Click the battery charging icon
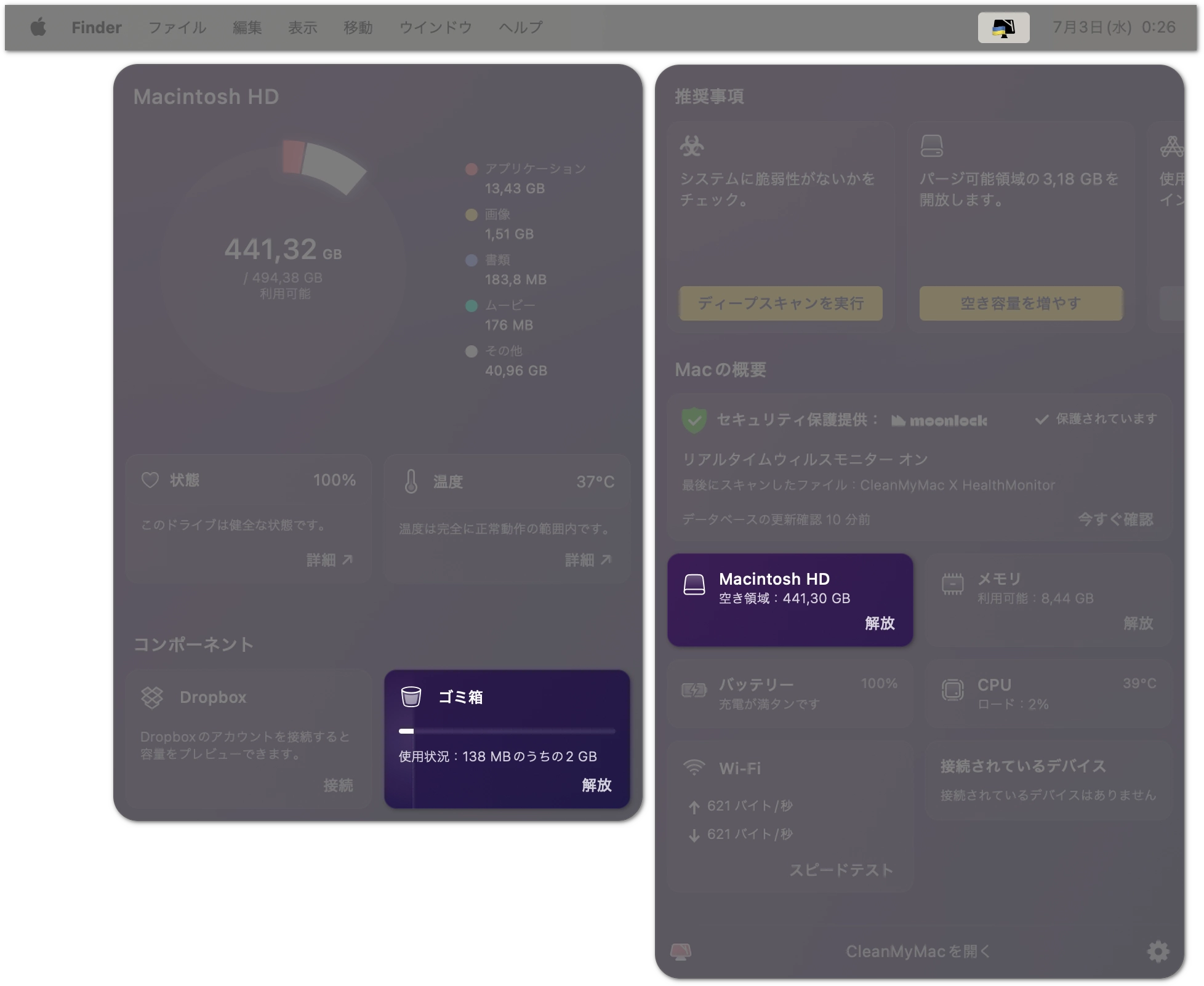This screenshot has width=1204, height=986. (x=694, y=690)
